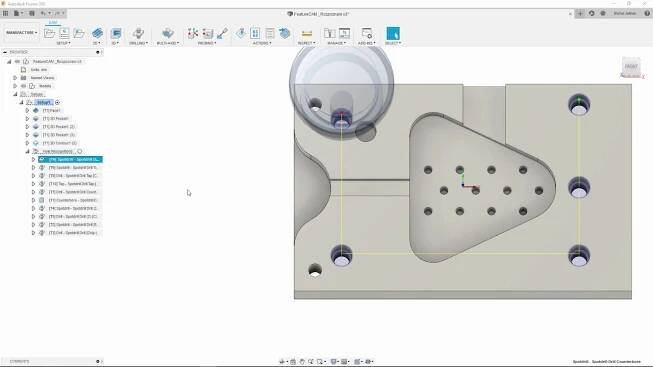Viewport: 653px width, 367px height.
Task: Expand the Models tree node
Action: point(15,86)
